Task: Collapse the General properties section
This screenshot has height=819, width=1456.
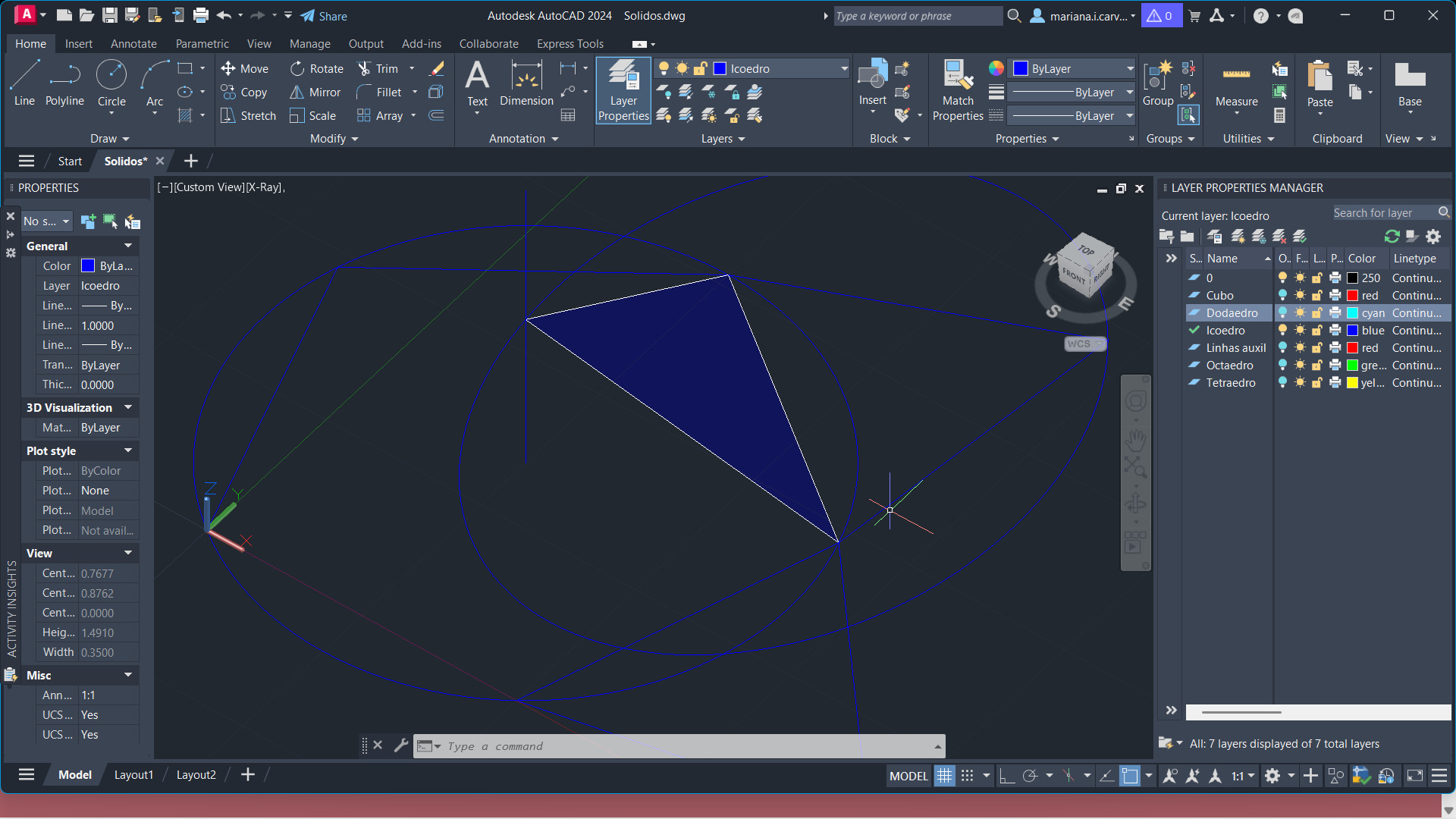Action: pos(128,246)
